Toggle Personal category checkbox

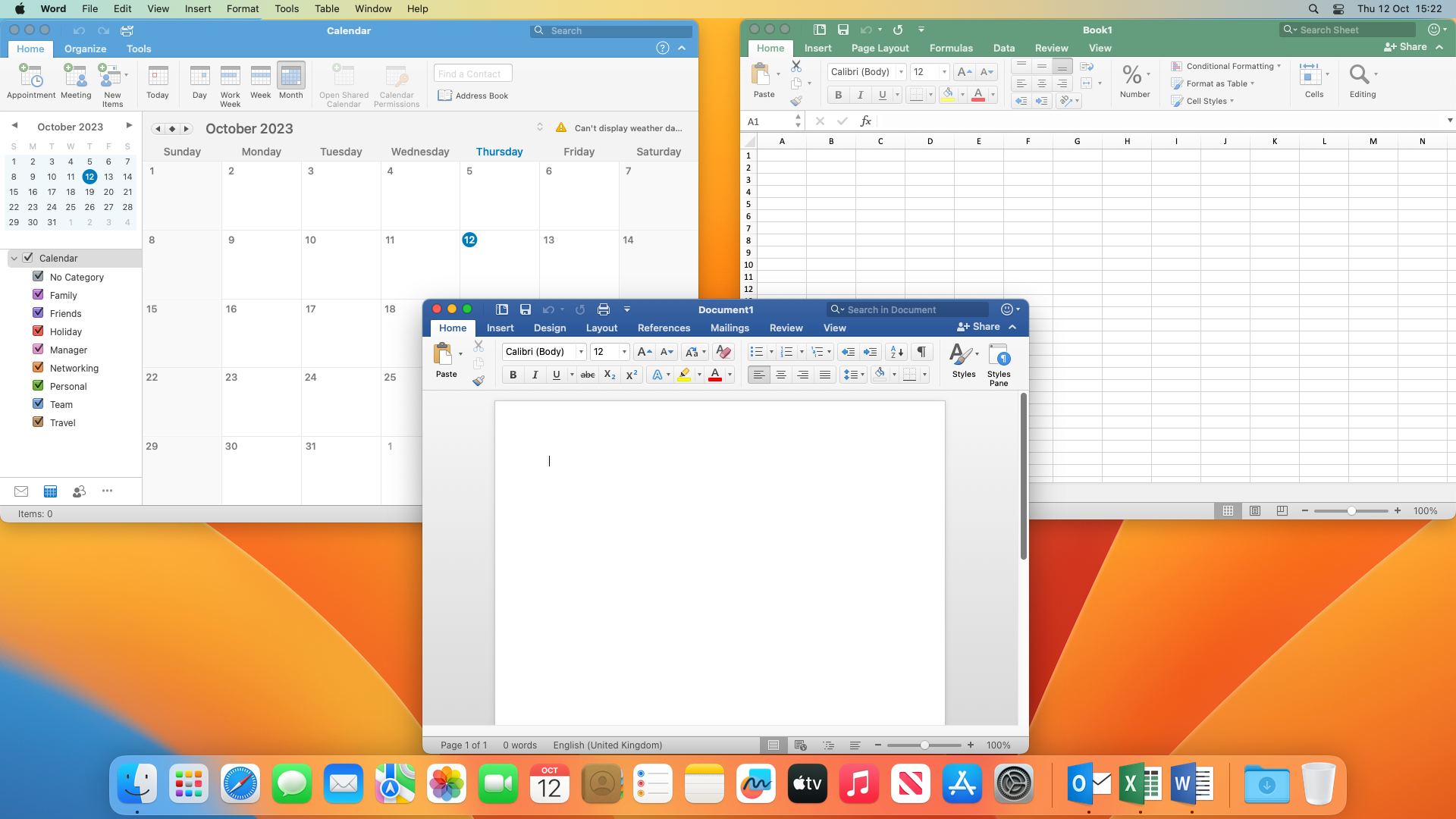(x=38, y=386)
